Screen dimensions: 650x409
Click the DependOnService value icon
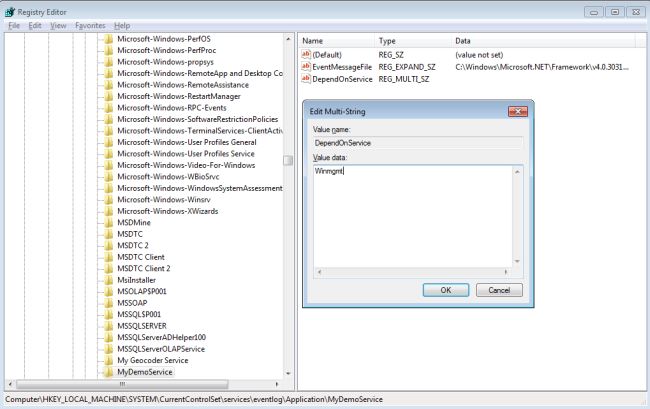[306, 78]
